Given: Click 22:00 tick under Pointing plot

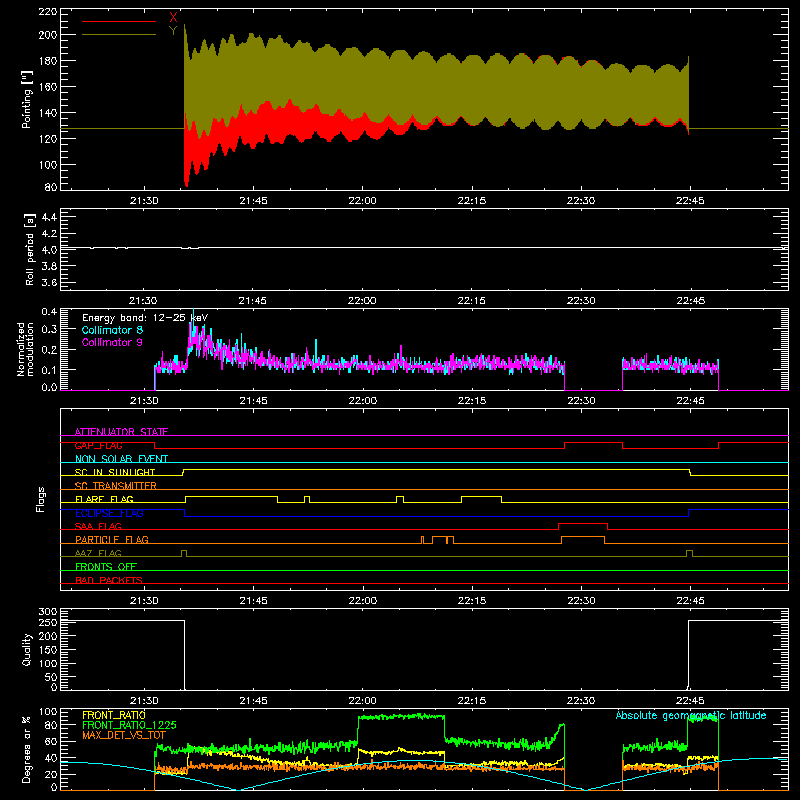Looking at the screenshot, I should pyautogui.click(x=362, y=201).
